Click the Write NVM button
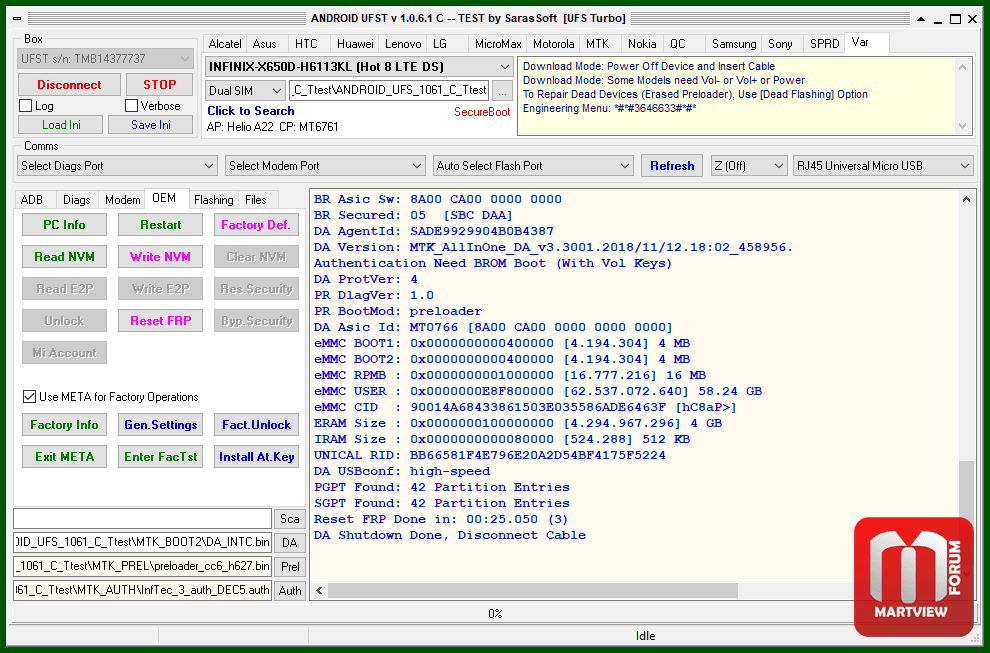Viewport: 990px width, 653px height. [x=160, y=257]
